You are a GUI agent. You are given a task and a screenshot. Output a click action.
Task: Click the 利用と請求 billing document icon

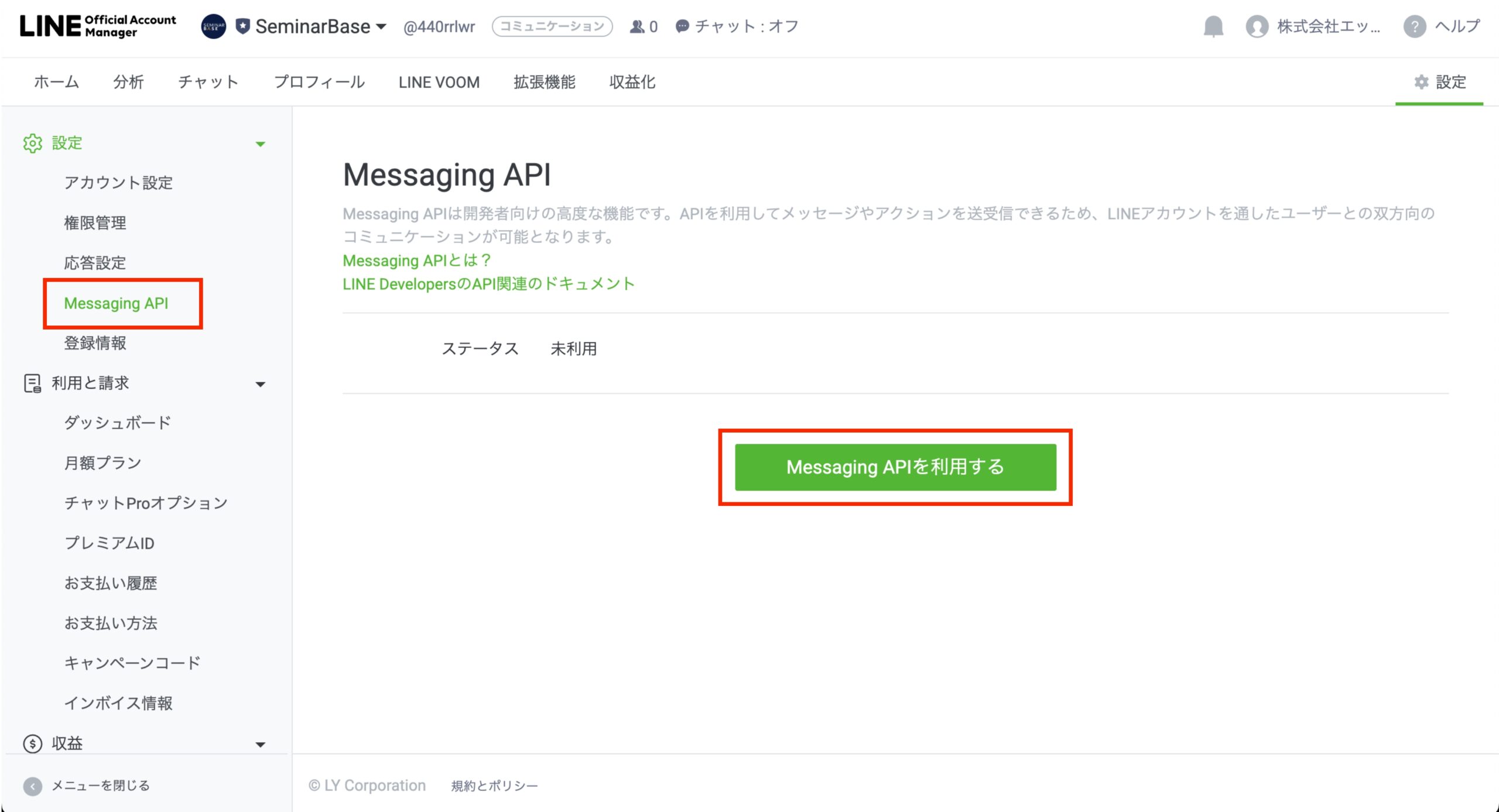(32, 383)
